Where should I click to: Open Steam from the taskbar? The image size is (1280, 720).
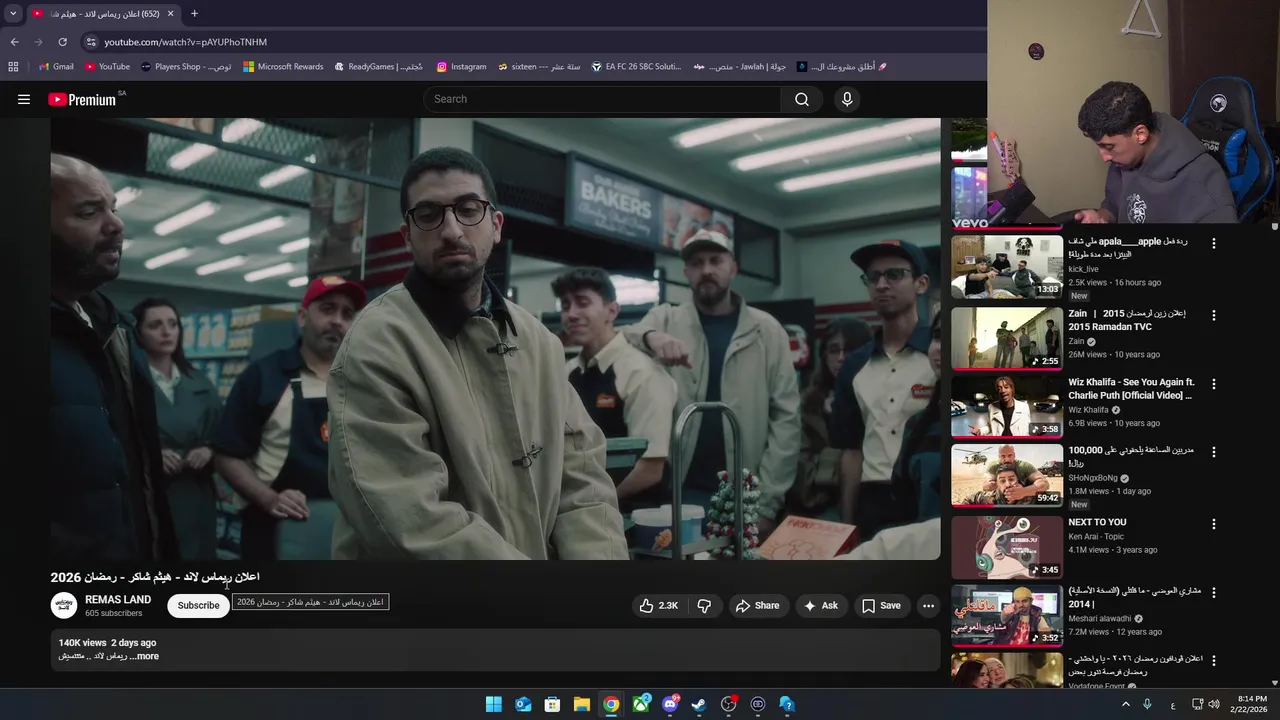[x=699, y=704]
